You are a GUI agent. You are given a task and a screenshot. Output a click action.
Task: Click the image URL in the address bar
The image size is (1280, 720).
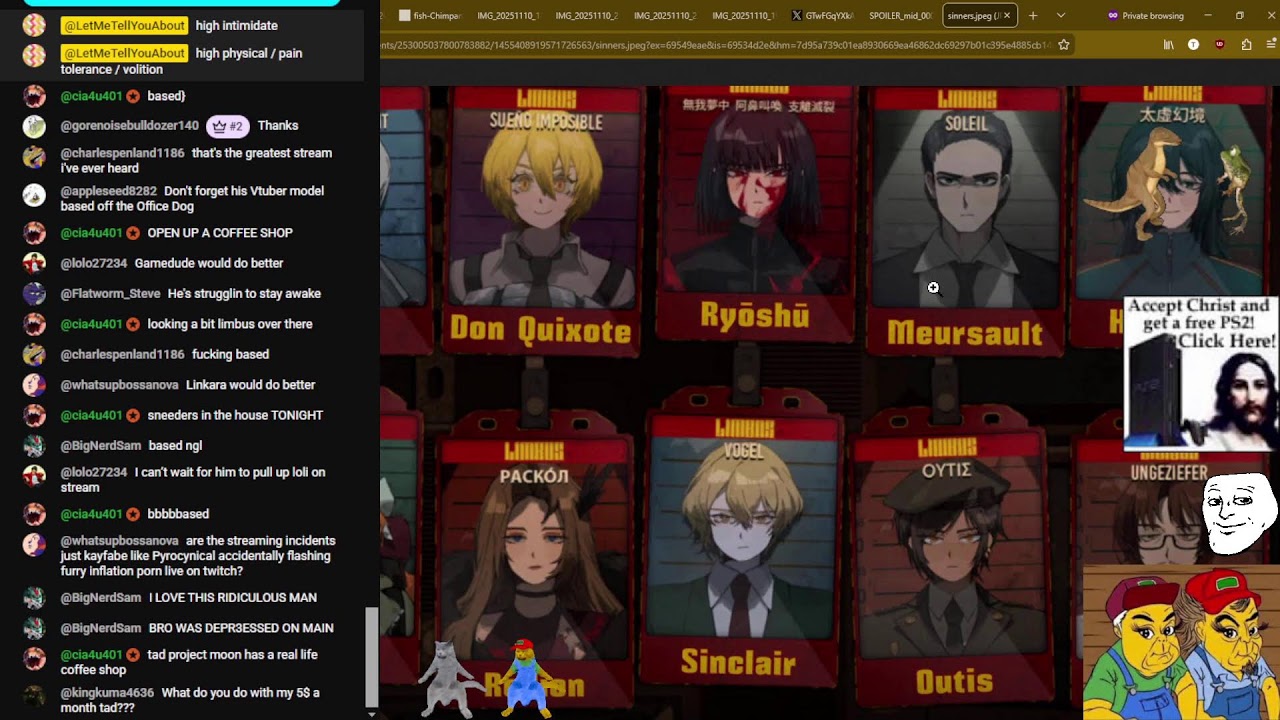click(715, 44)
